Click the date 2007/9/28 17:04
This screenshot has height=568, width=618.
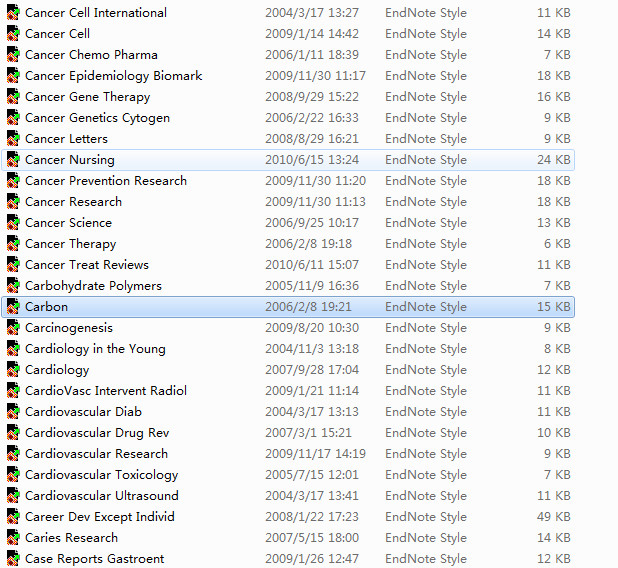(312, 370)
